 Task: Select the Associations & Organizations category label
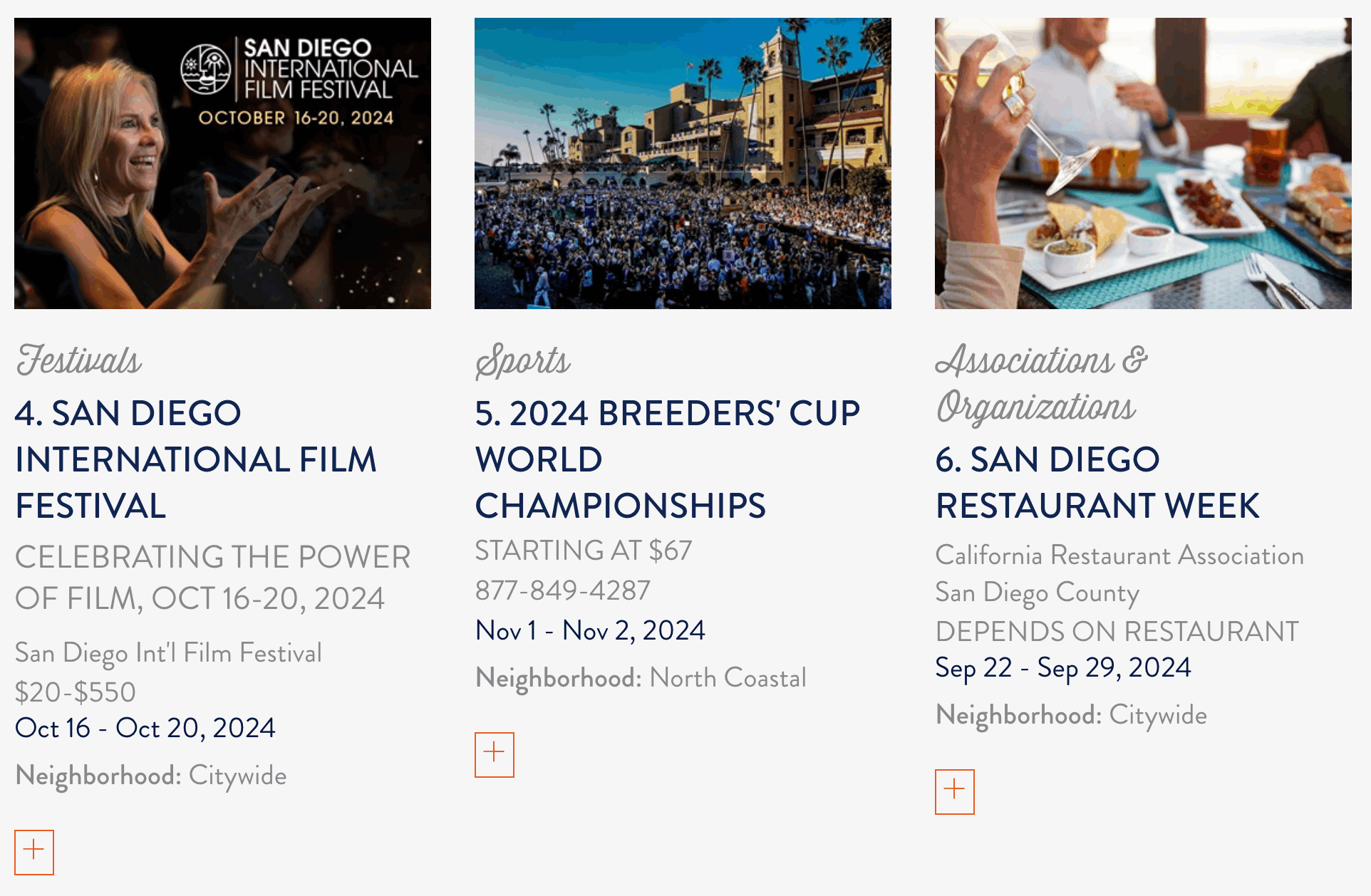1041,383
